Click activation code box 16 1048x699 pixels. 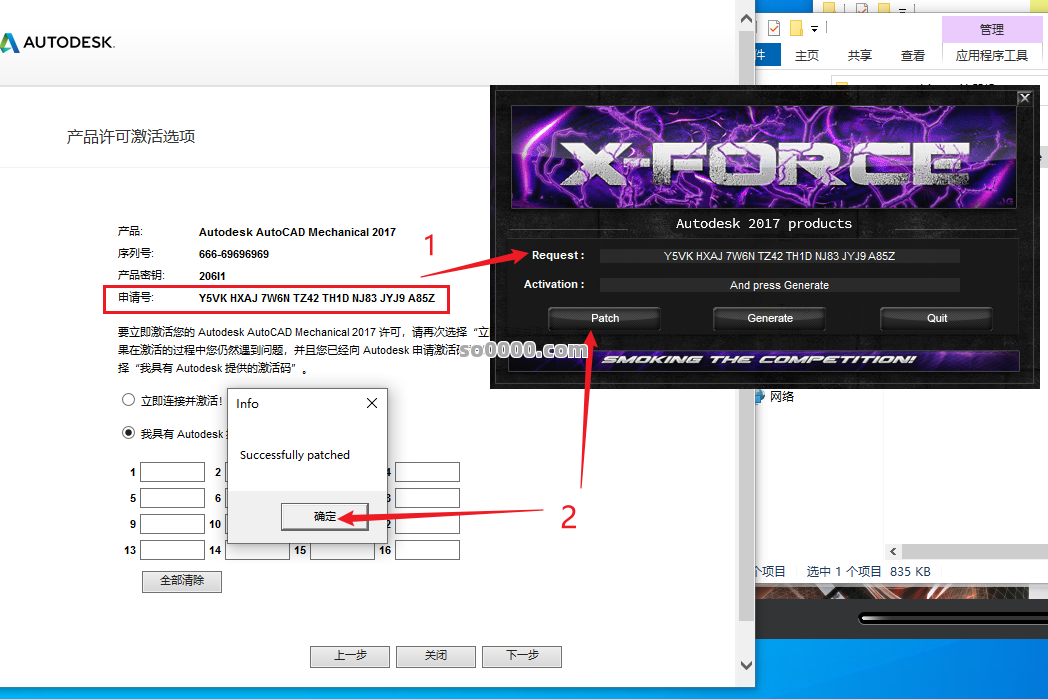point(427,550)
